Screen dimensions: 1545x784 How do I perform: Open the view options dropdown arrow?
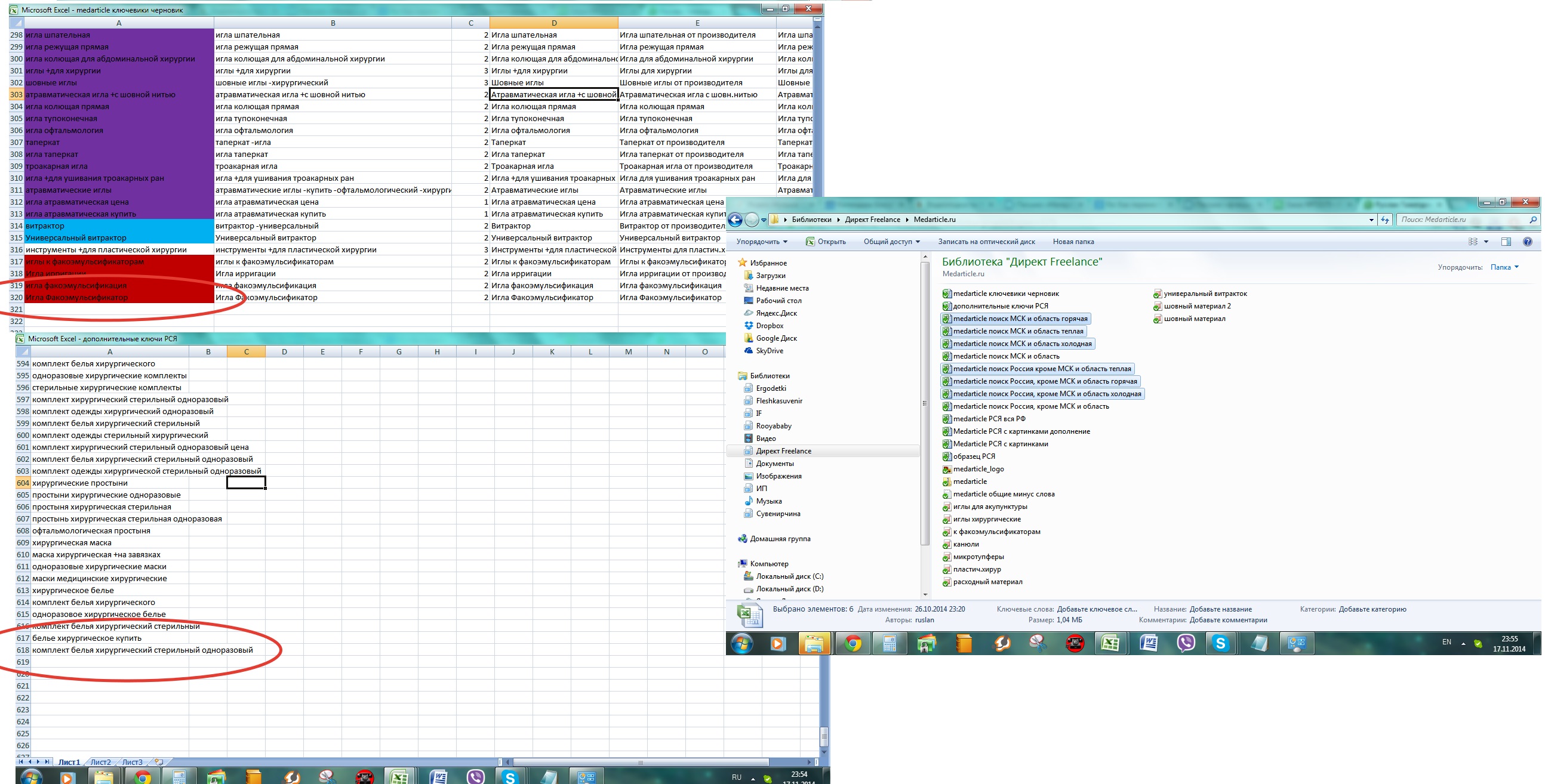(x=1486, y=242)
